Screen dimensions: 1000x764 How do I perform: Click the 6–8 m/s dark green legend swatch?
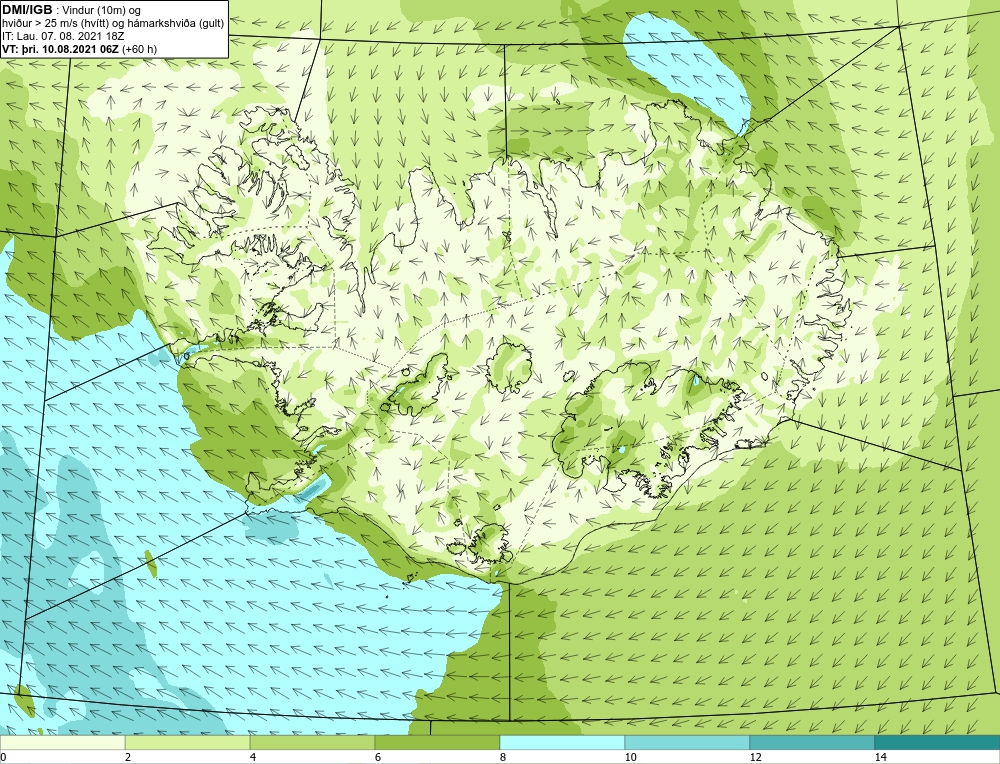(x=438, y=743)
